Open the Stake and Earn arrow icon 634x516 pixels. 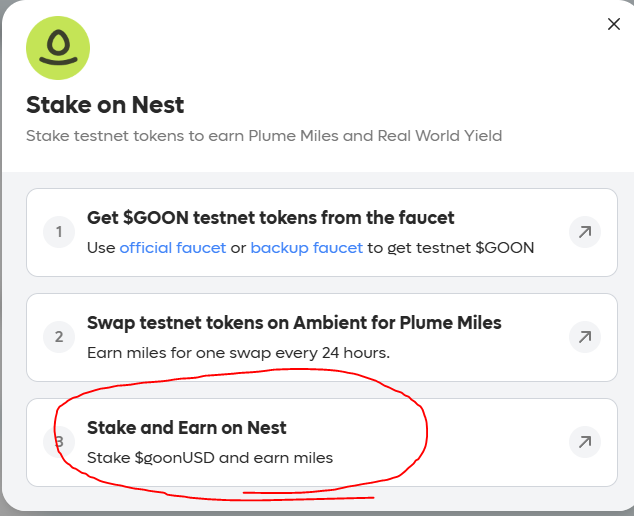click(584, 441)
